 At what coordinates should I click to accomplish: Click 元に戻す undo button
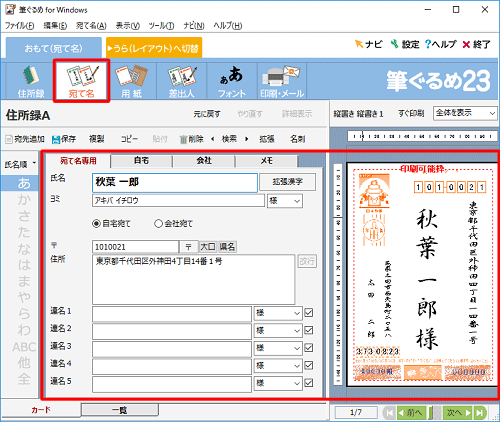coord(207,114)
